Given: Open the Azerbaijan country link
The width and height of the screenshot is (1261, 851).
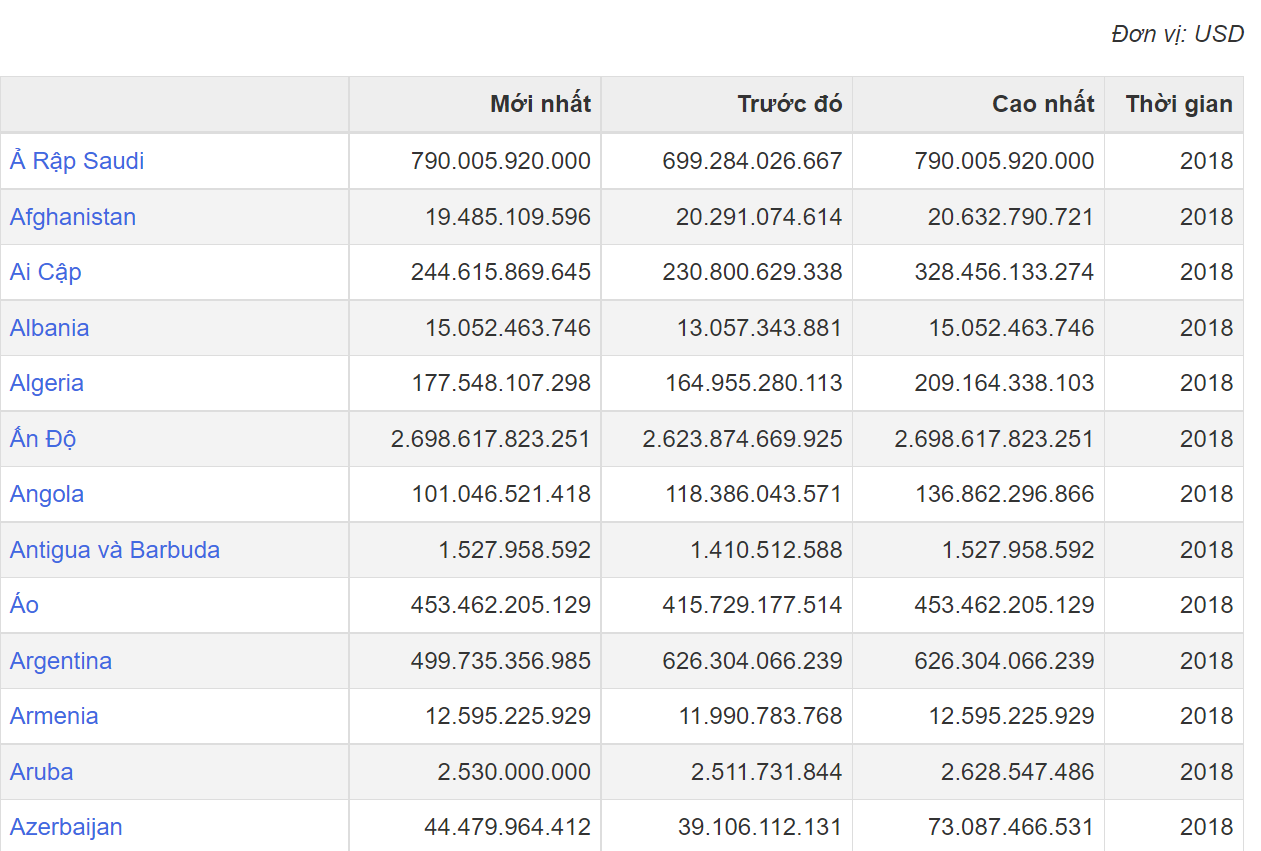Looking at the screenshot, I should pos(66,827).
